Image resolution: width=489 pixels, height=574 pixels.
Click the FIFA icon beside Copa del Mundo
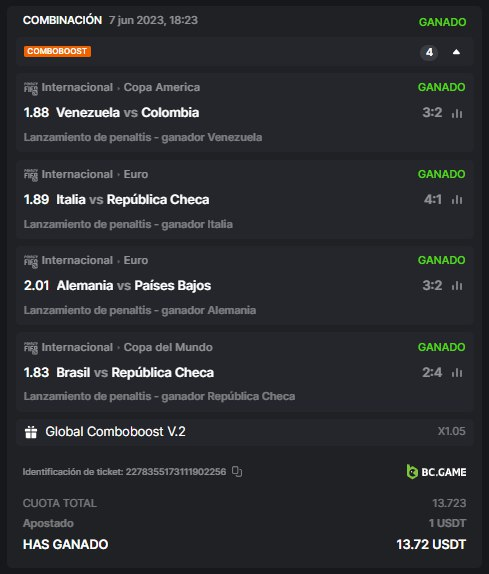coord(31,348)
